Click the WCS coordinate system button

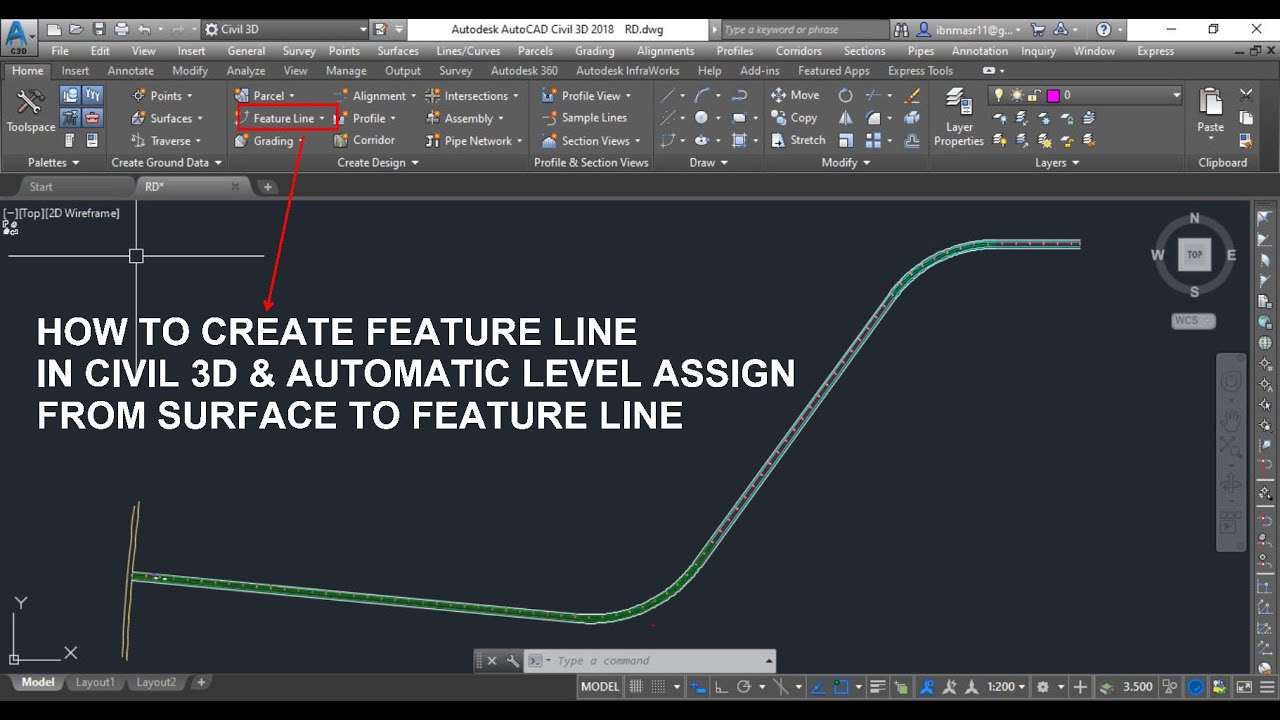click(1193, 321)
